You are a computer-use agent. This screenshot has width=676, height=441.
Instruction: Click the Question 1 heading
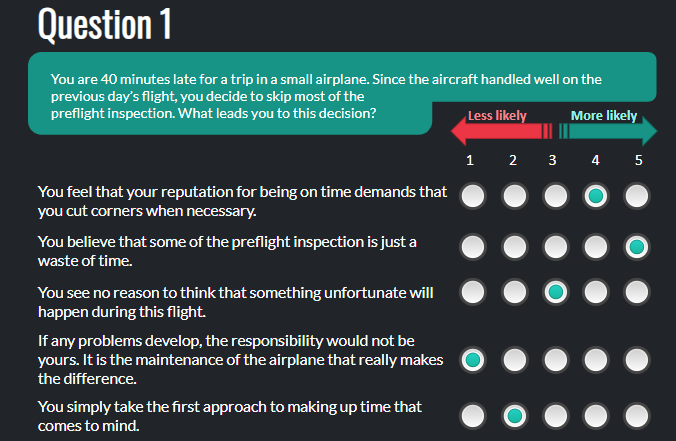(x=105, y=24)
